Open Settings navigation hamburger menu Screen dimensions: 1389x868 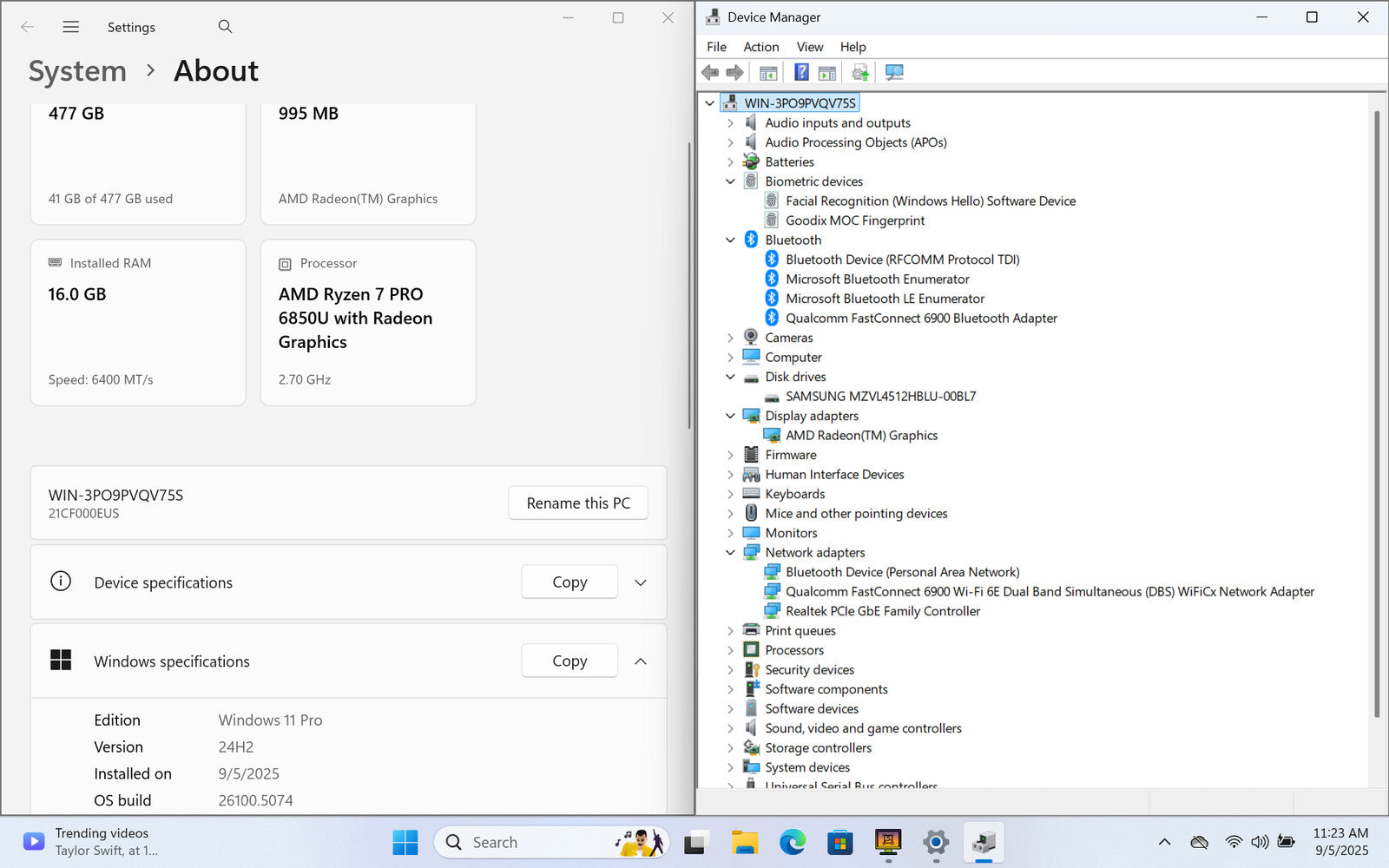[71, 27]
